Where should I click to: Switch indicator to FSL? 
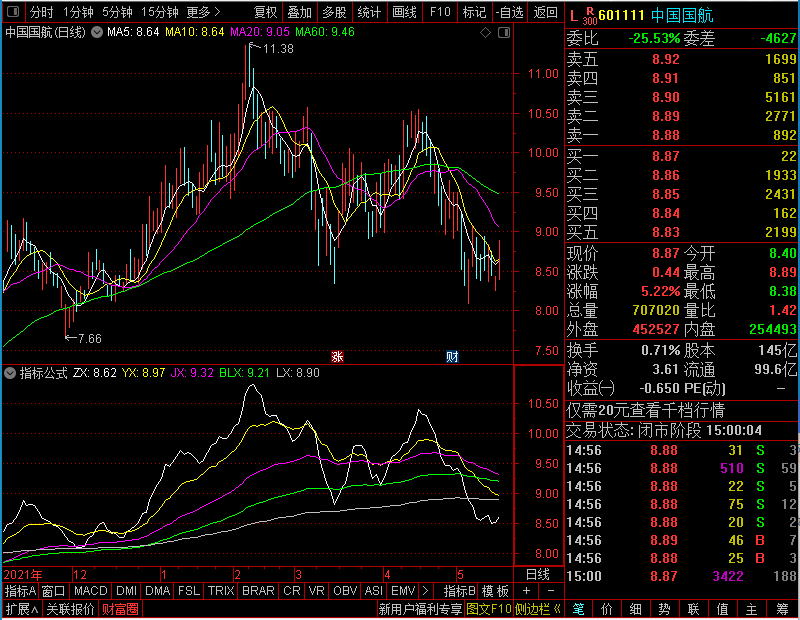pyautogui.click(x=189, y=591)
